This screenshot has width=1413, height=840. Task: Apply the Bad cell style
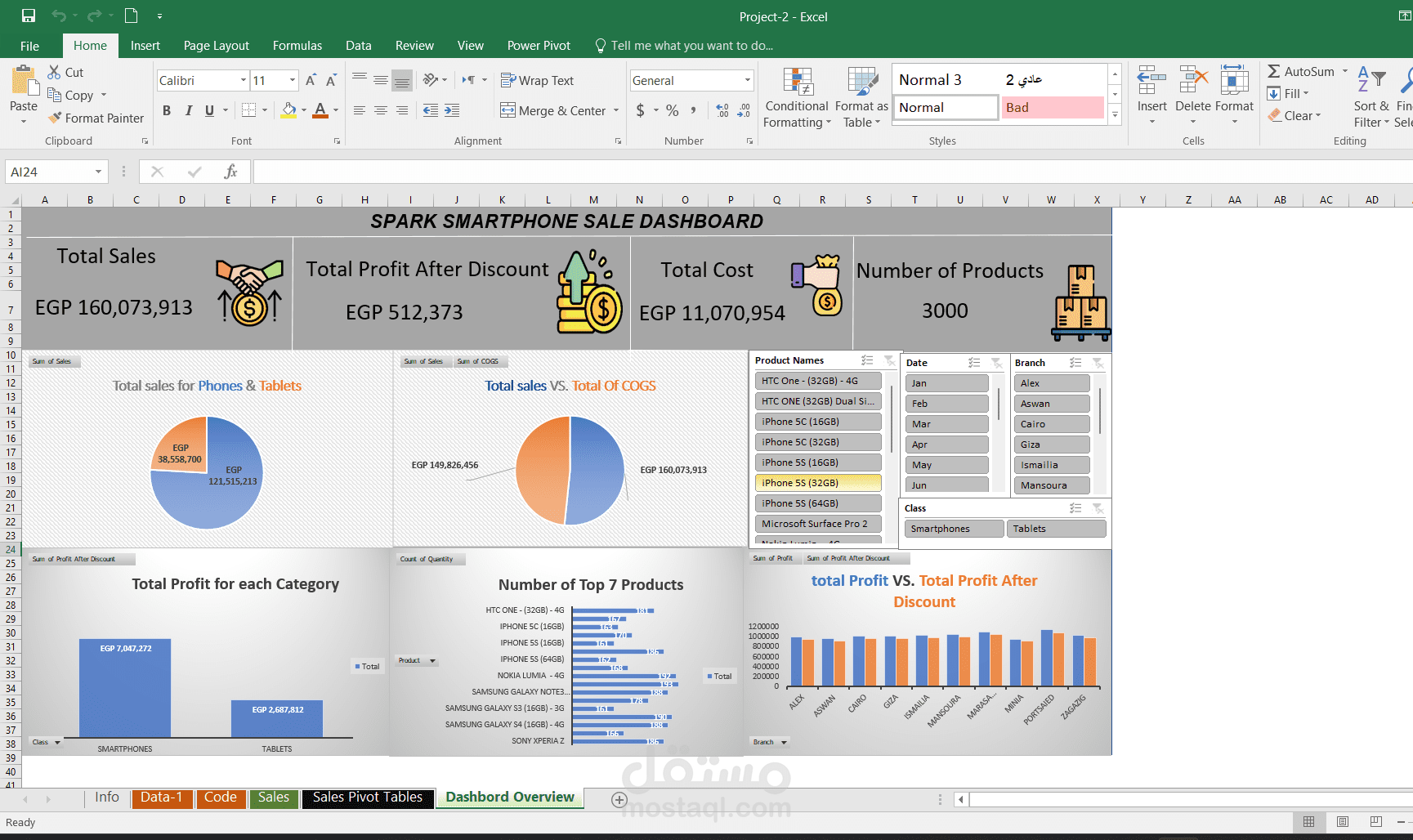pos(1053,107)
